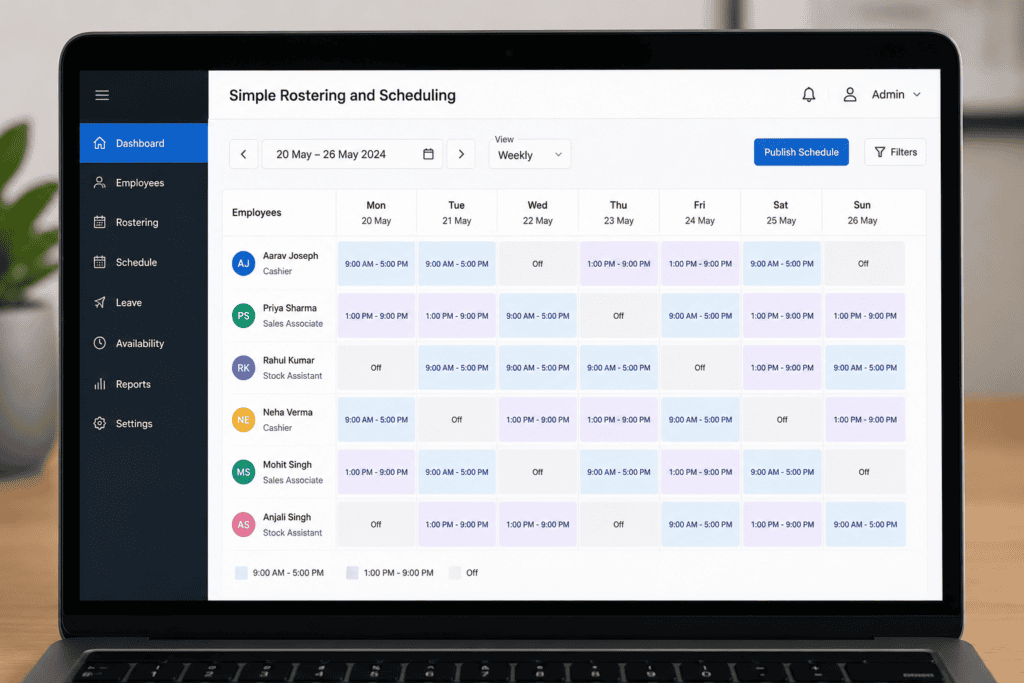Select Mohit Singh's Thursday 9:00 AM shift
This screenshot has height=683, width=1024.
[618, 472]
